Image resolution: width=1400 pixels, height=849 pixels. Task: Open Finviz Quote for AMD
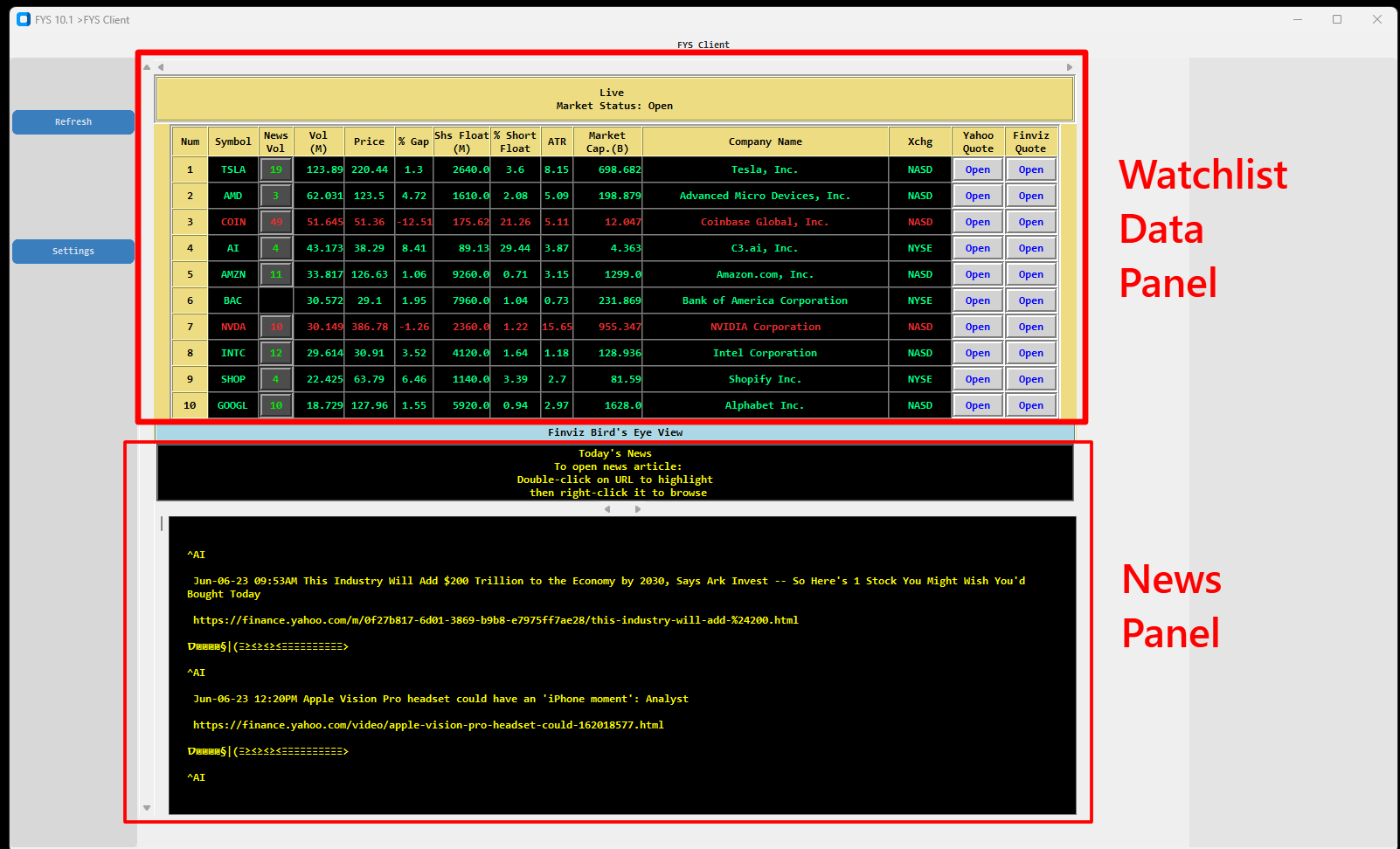click(x=1031, y=196)
